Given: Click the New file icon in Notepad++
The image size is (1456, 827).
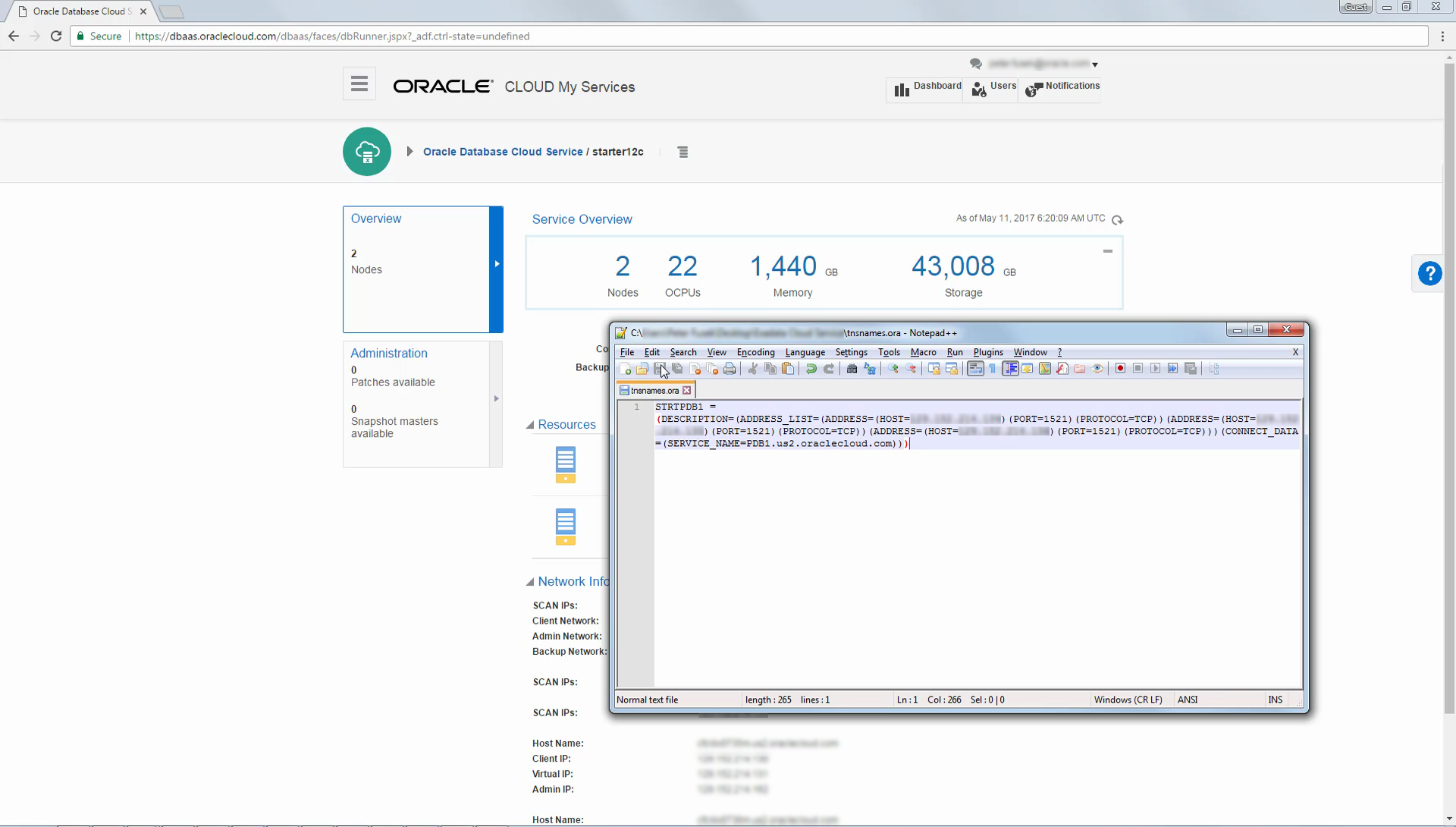Looking at the screenshot, I should point(626,369).
